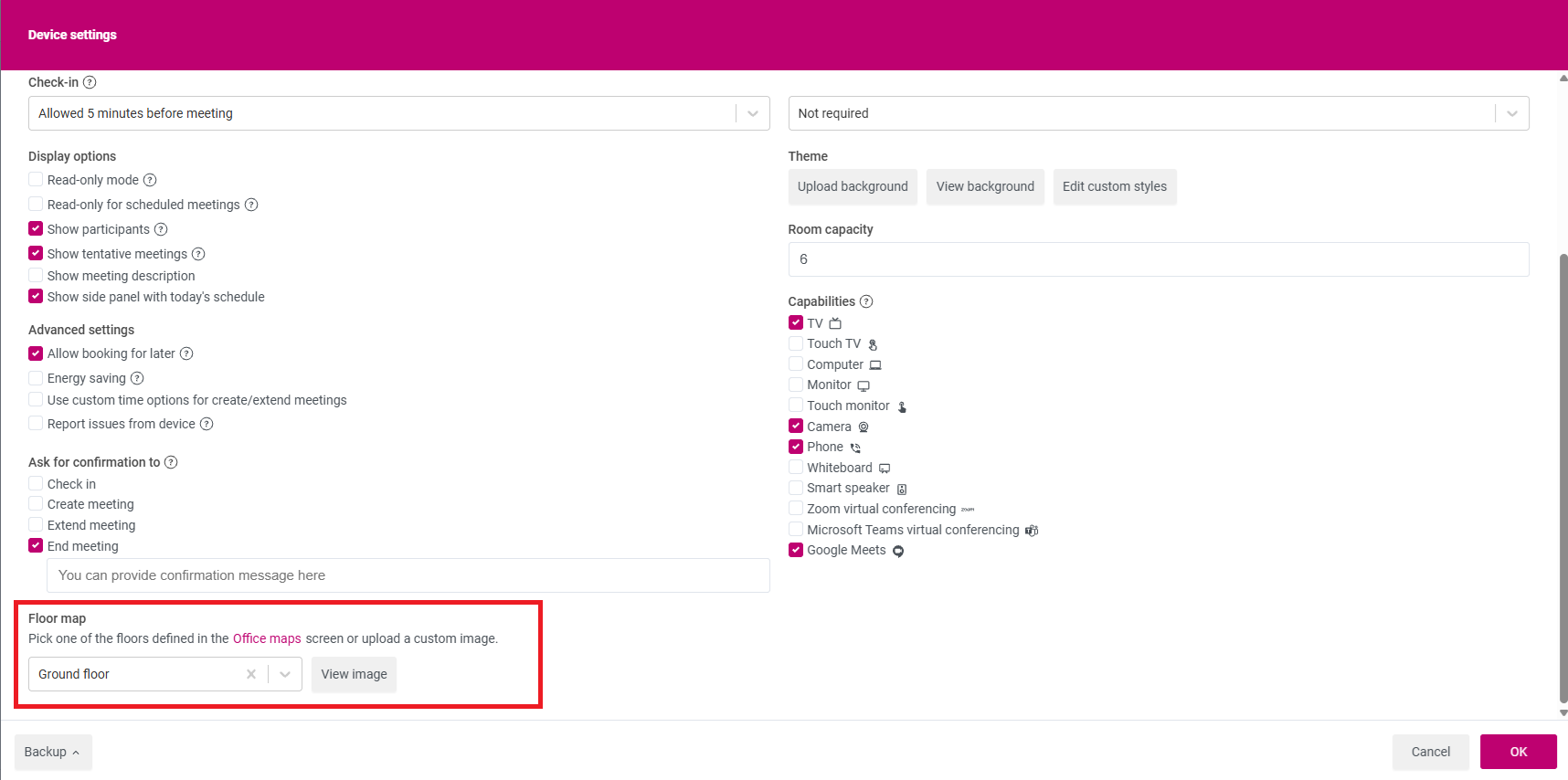Click Upload background button
This screenshot has height=780, width=1568.
click(x=853, y=186)
